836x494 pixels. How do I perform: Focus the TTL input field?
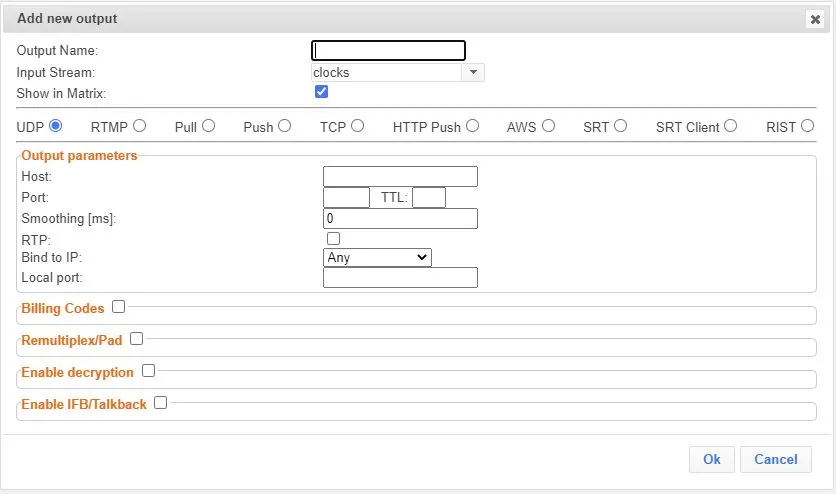point(429,198)
